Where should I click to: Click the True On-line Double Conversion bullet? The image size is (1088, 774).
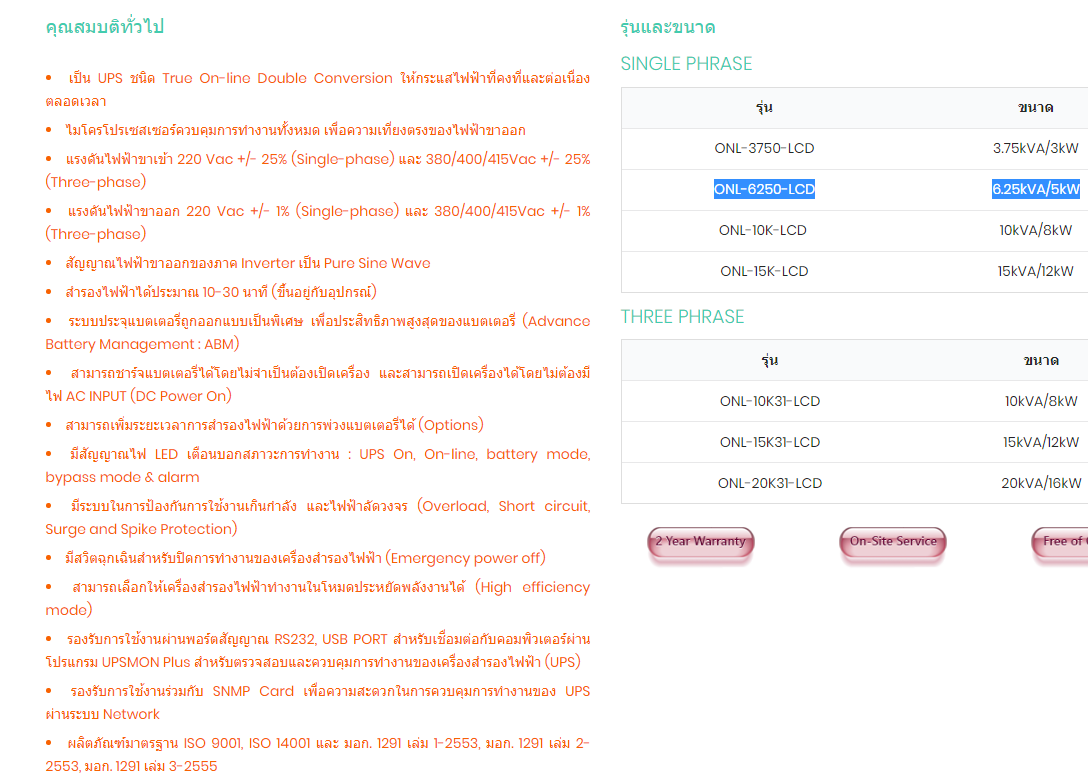(x=318, y=90)
